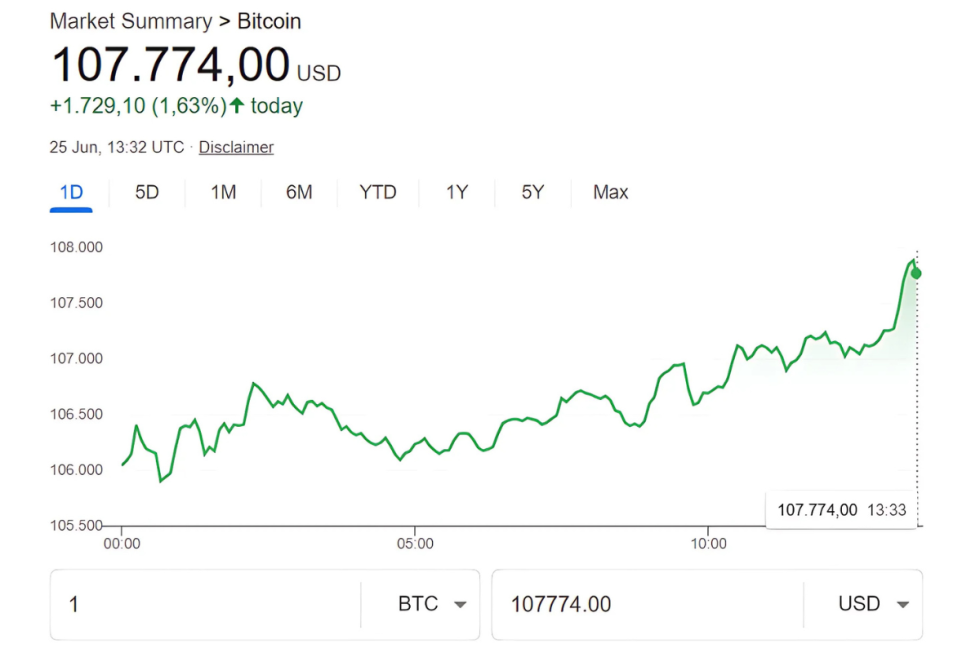Reselect the active 1D tab
Image resolution: width=980 pixels, height=653 pixels.
tap(70, 192)
